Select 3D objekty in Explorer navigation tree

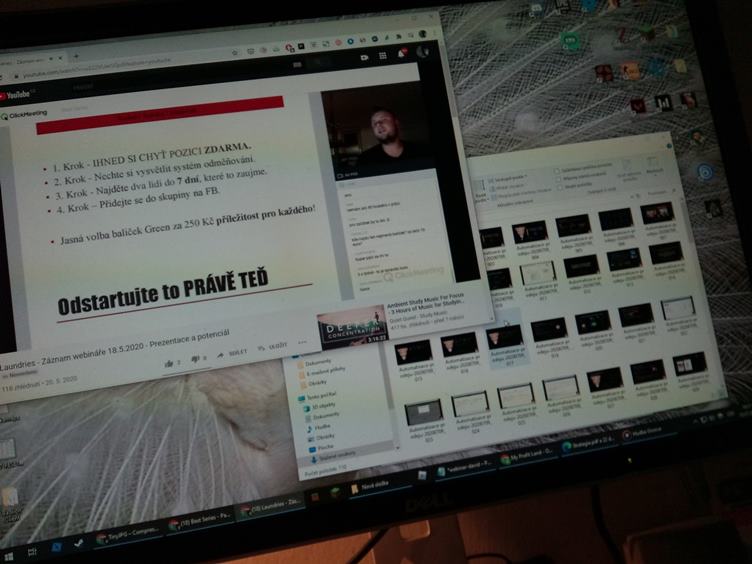pos(320,406)
